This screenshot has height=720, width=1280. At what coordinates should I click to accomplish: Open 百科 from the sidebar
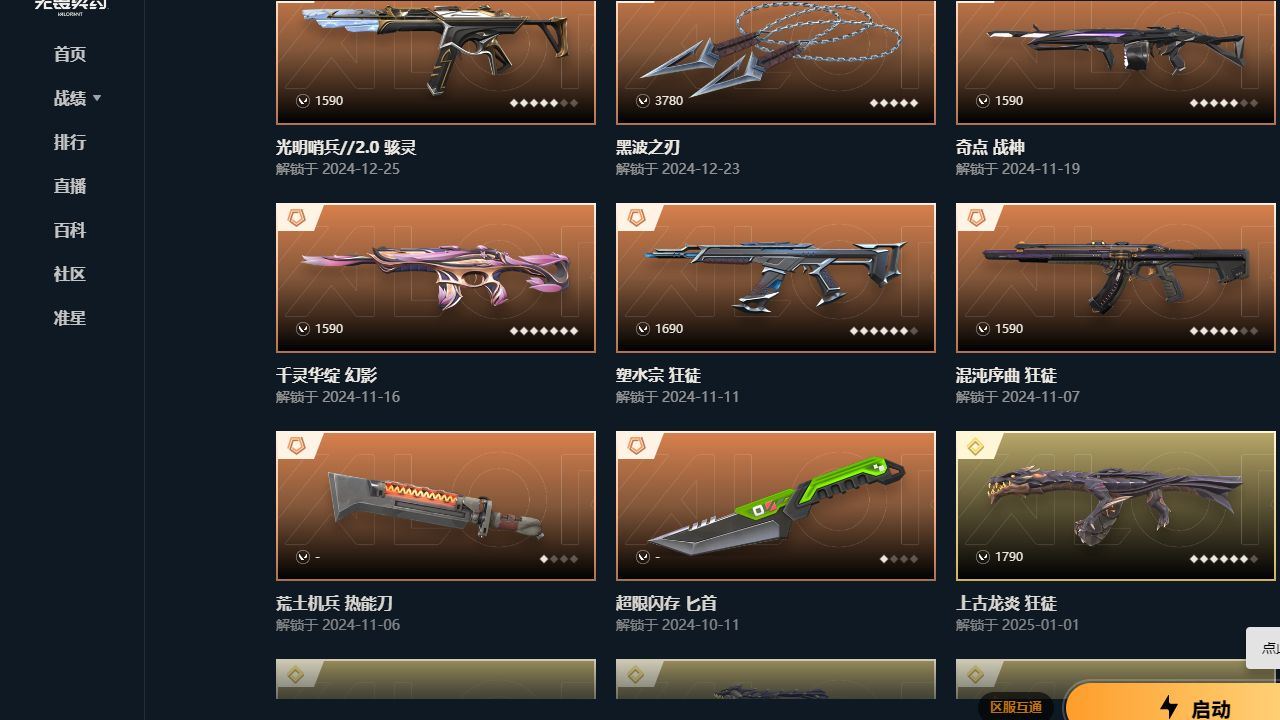[70, 230]
